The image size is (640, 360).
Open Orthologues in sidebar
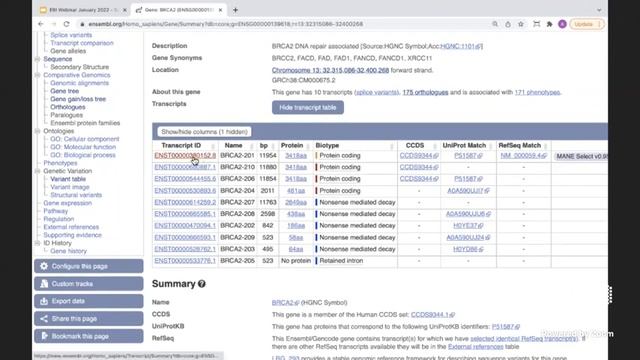[68, 107]
